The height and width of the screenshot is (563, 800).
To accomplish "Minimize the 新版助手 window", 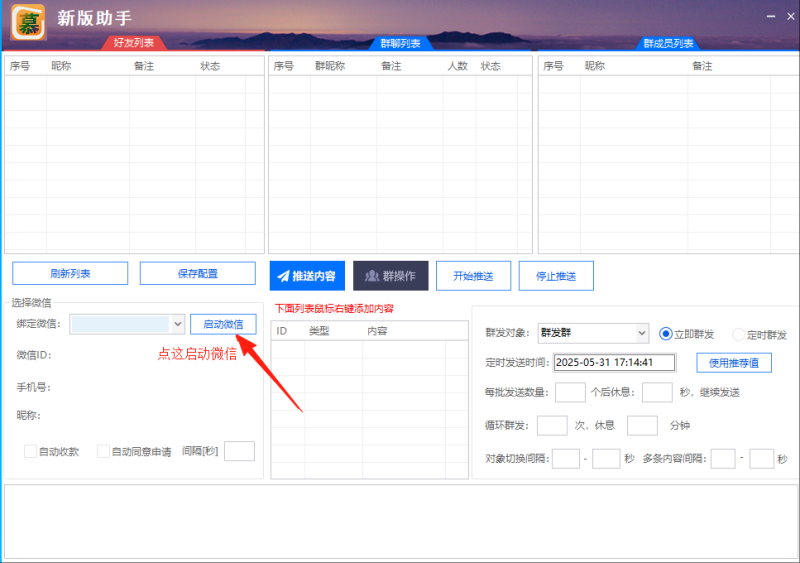I will point(771,17).
